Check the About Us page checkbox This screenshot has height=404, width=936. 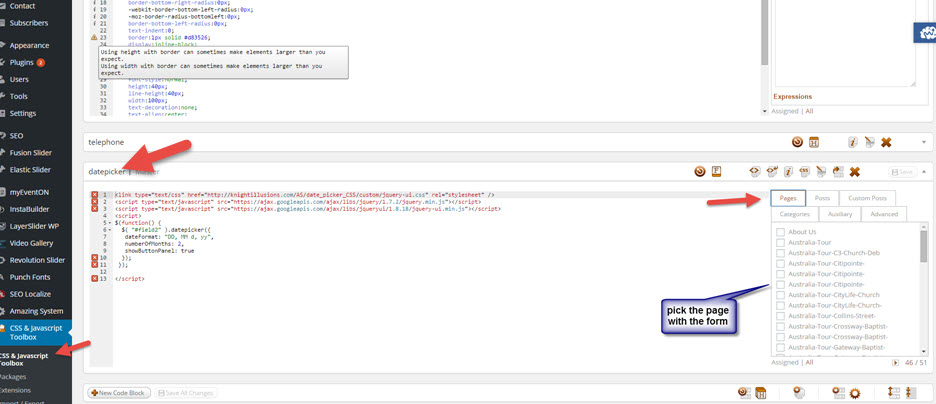pyautogui.click(x=780, y=232)
